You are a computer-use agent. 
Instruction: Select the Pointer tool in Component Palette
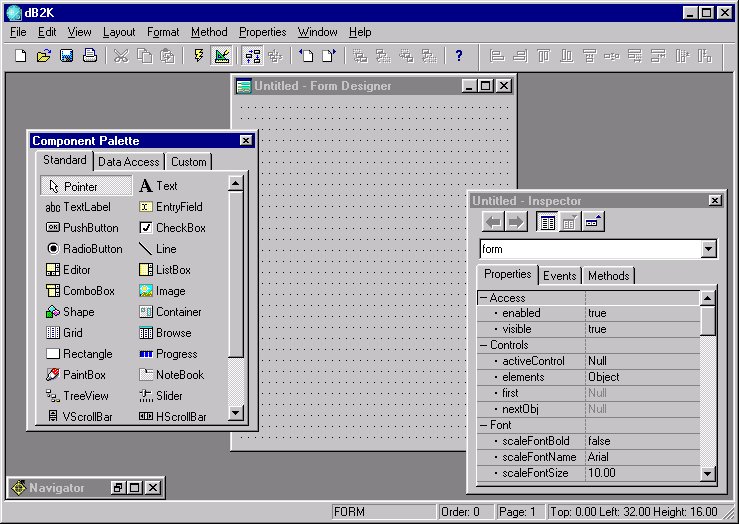86,186
